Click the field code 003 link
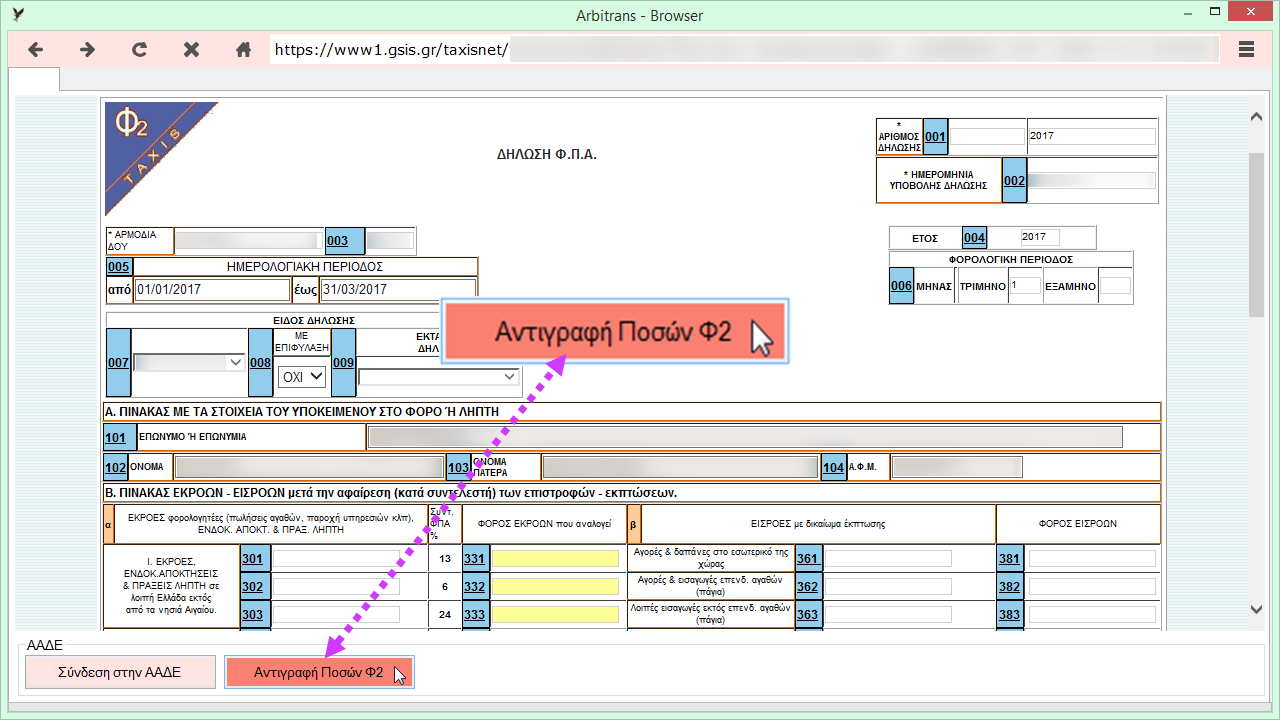The height and width of the screenshot is (720, 1280). 338,241
